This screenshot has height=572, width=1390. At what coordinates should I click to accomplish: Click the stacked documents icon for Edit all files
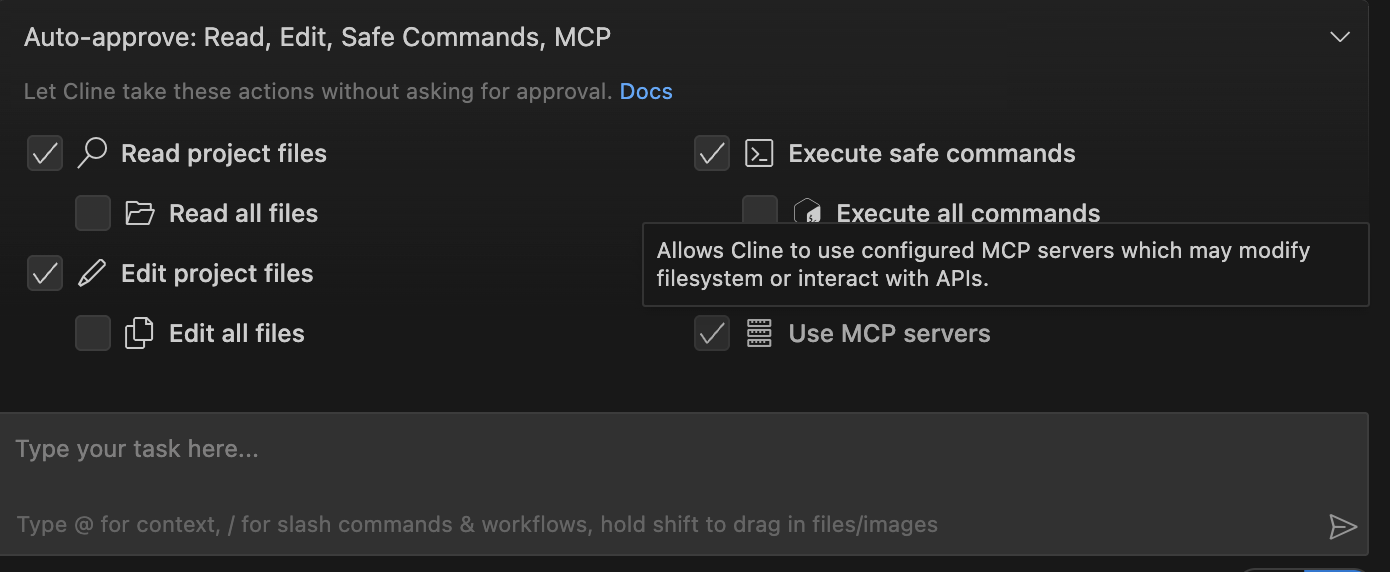(x=140, y=333)
